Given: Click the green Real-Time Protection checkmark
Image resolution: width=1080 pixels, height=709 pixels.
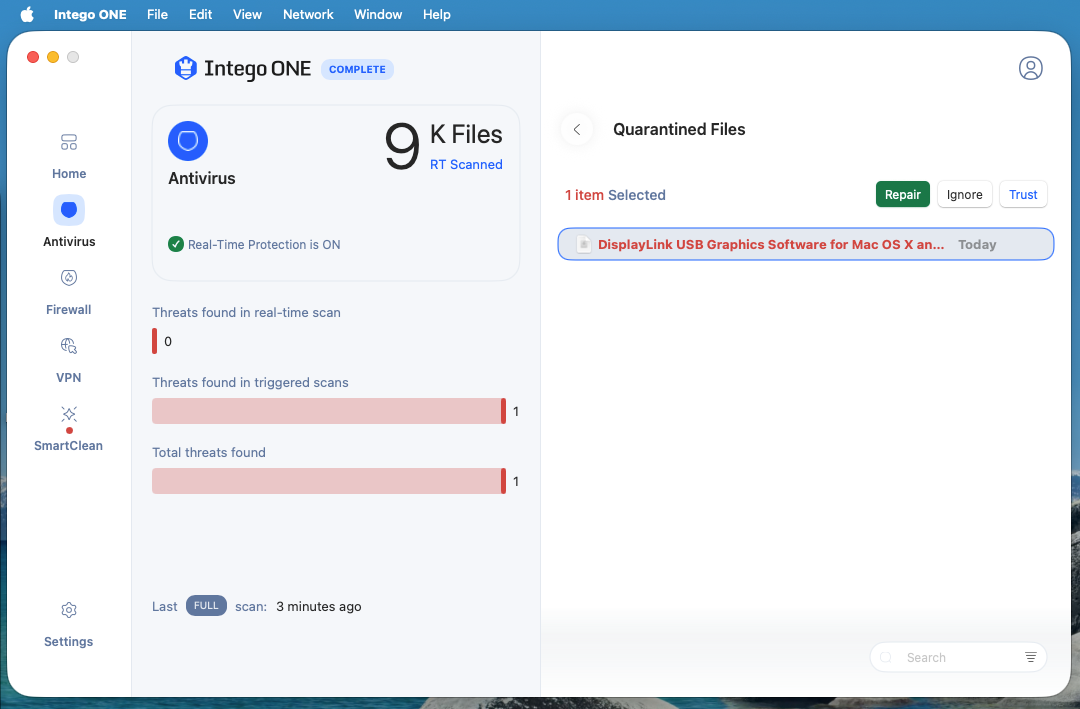Looking at the screenshot, I should 176,244.
